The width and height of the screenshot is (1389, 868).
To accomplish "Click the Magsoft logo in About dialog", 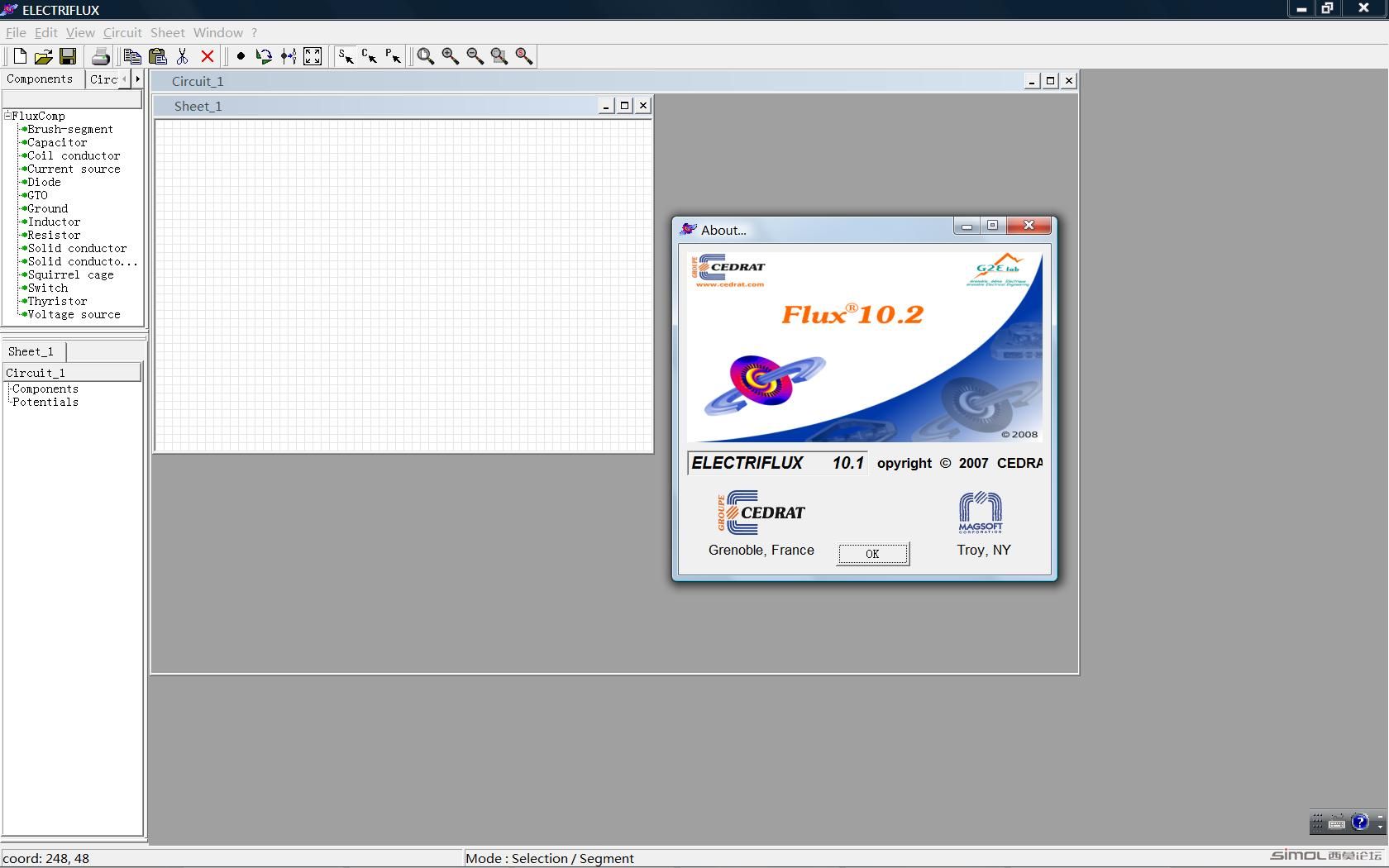I will tap(981, 513).
